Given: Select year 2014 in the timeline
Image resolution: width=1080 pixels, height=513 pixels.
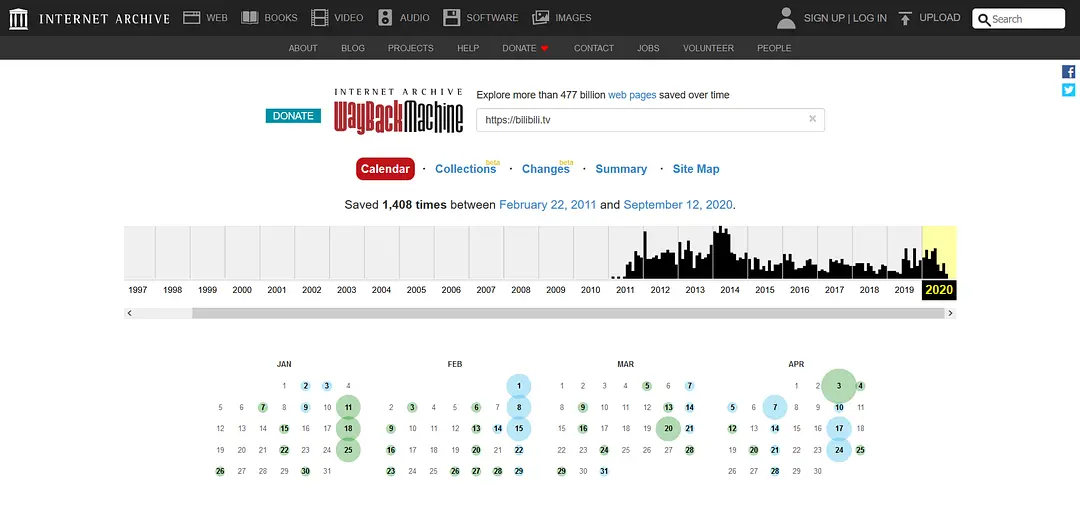Looking at the screenshot, I should point(730,289).
